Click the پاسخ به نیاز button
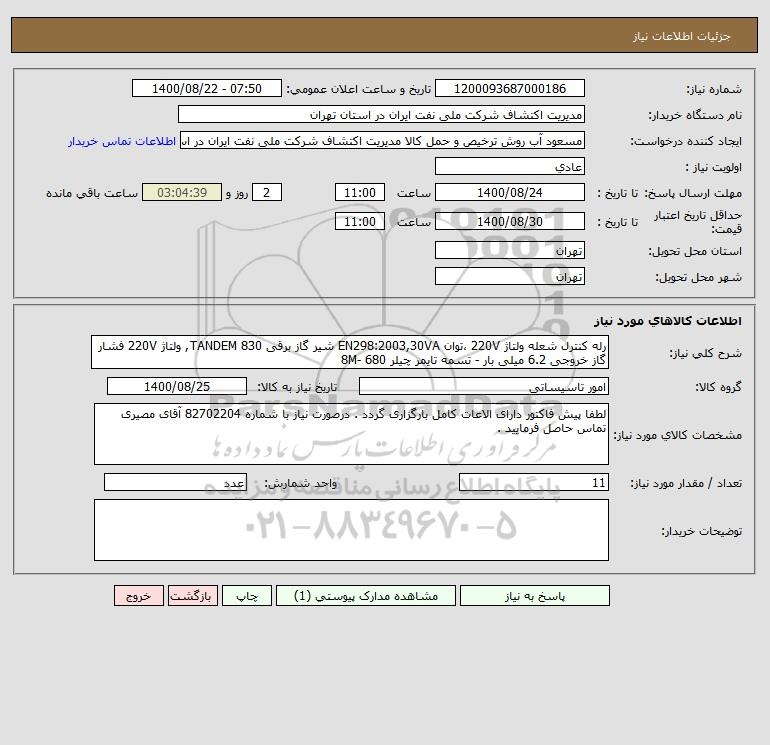The image size is (770, 745). pos(534,596)
